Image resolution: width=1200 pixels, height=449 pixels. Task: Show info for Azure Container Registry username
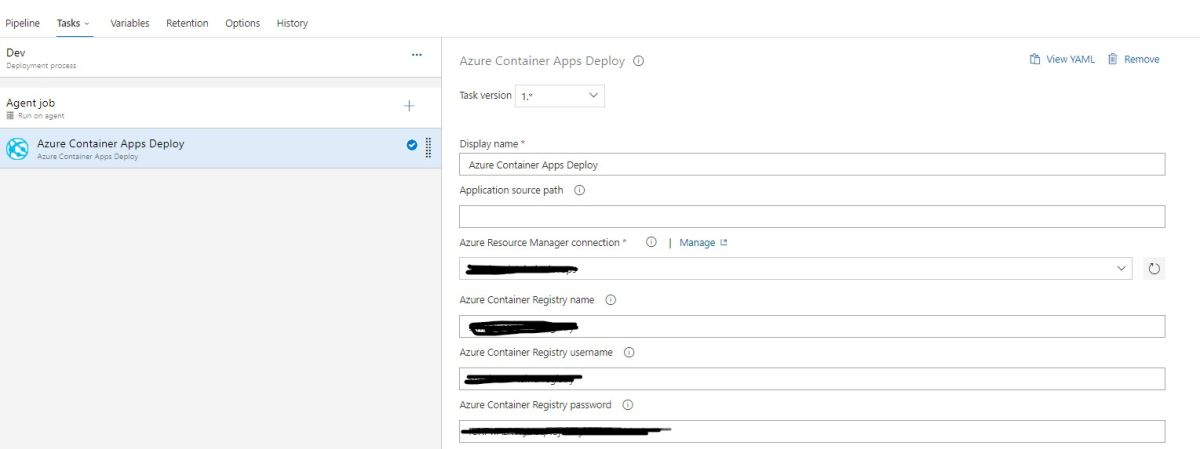click(x=629, y=352)
